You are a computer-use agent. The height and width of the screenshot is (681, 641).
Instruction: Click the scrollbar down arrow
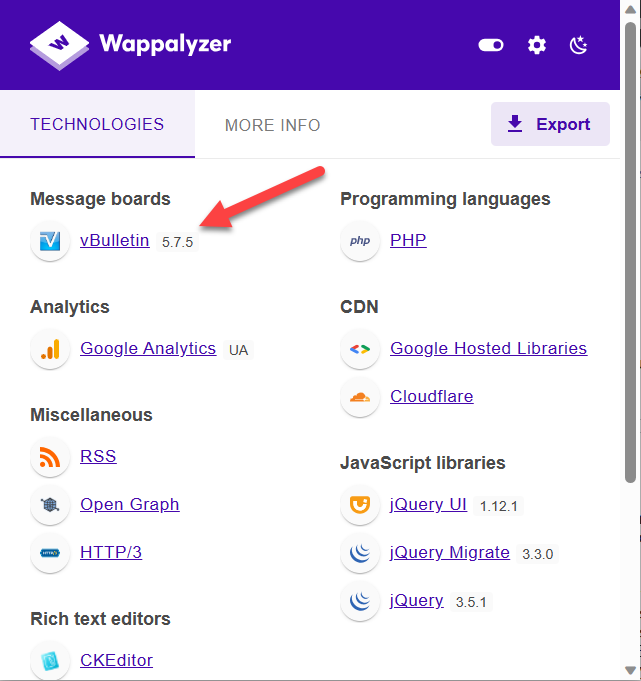[630, 670]
